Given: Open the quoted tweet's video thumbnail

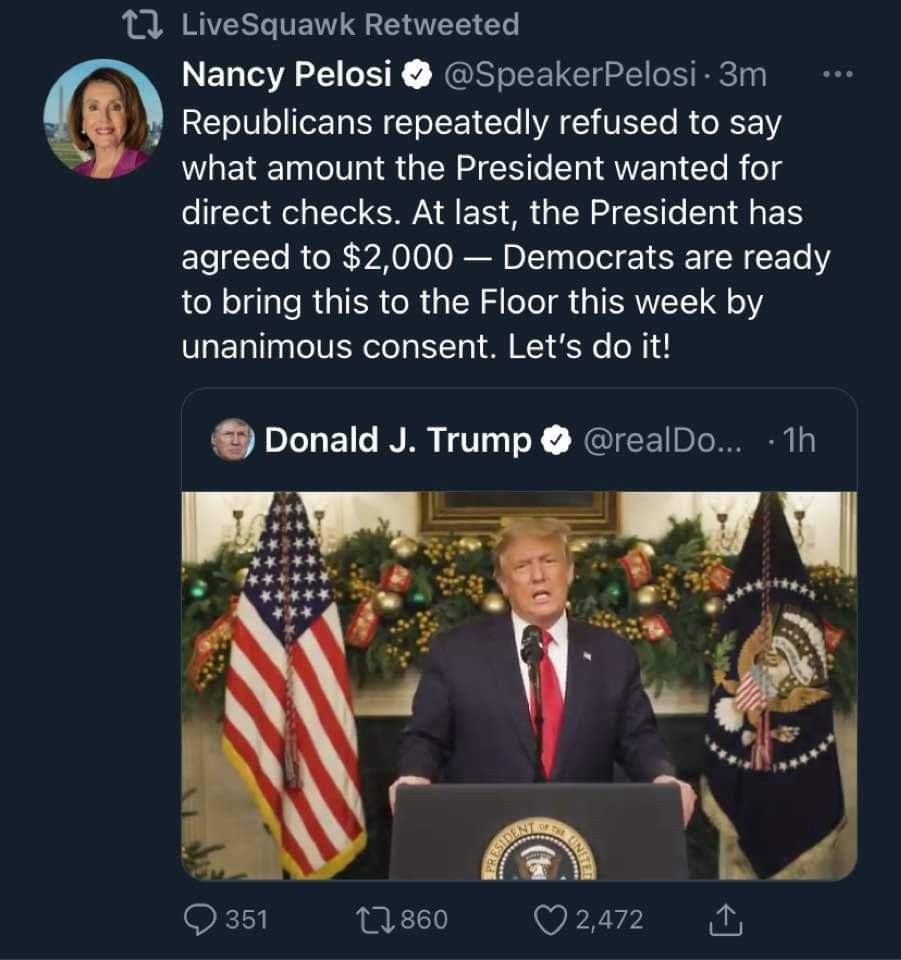Looking at the screenshot, I should [519, 685].
